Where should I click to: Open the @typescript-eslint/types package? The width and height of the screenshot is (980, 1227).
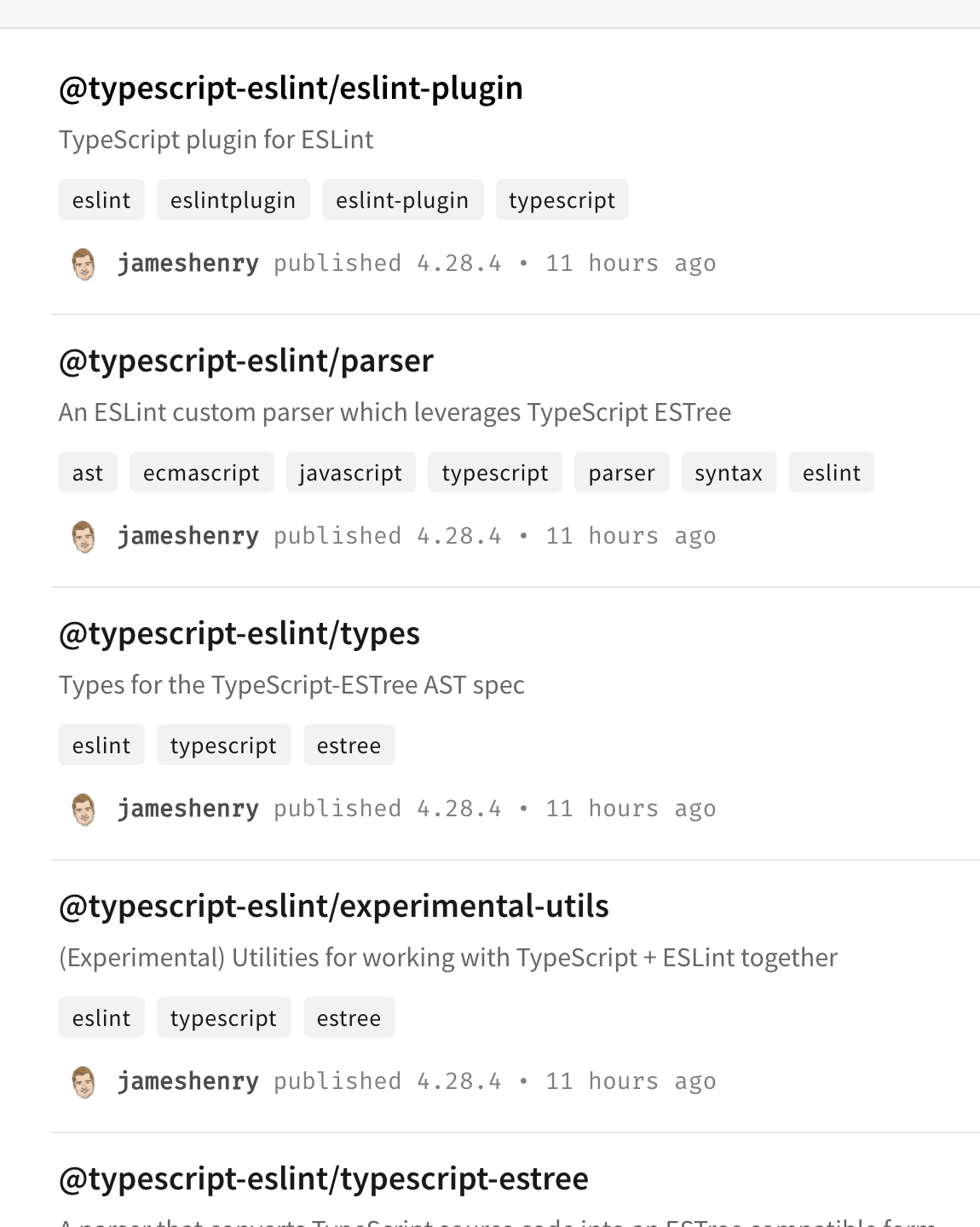coord(239,634)
